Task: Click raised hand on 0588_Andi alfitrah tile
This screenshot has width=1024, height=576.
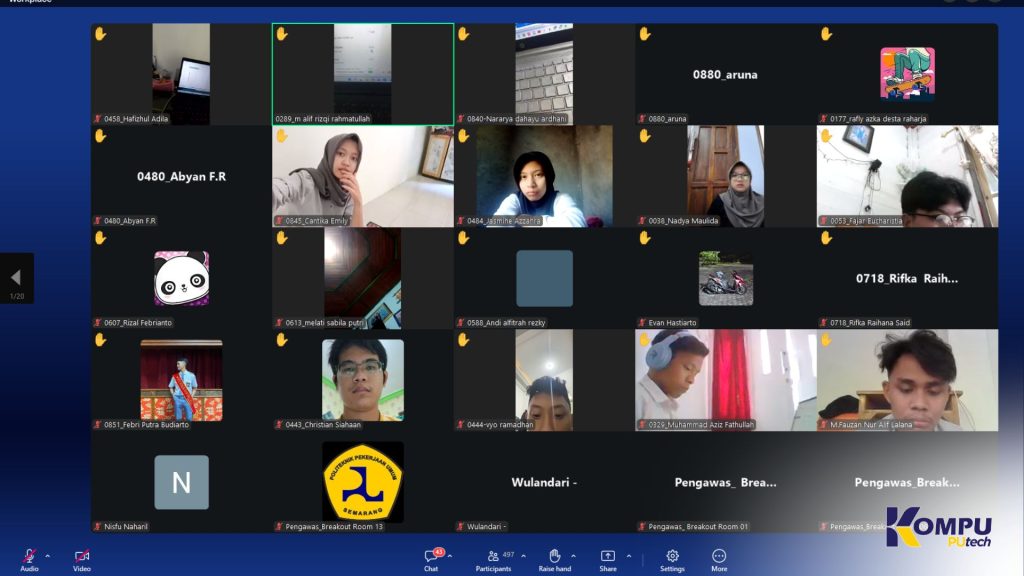Action: [x=464, y=238]
